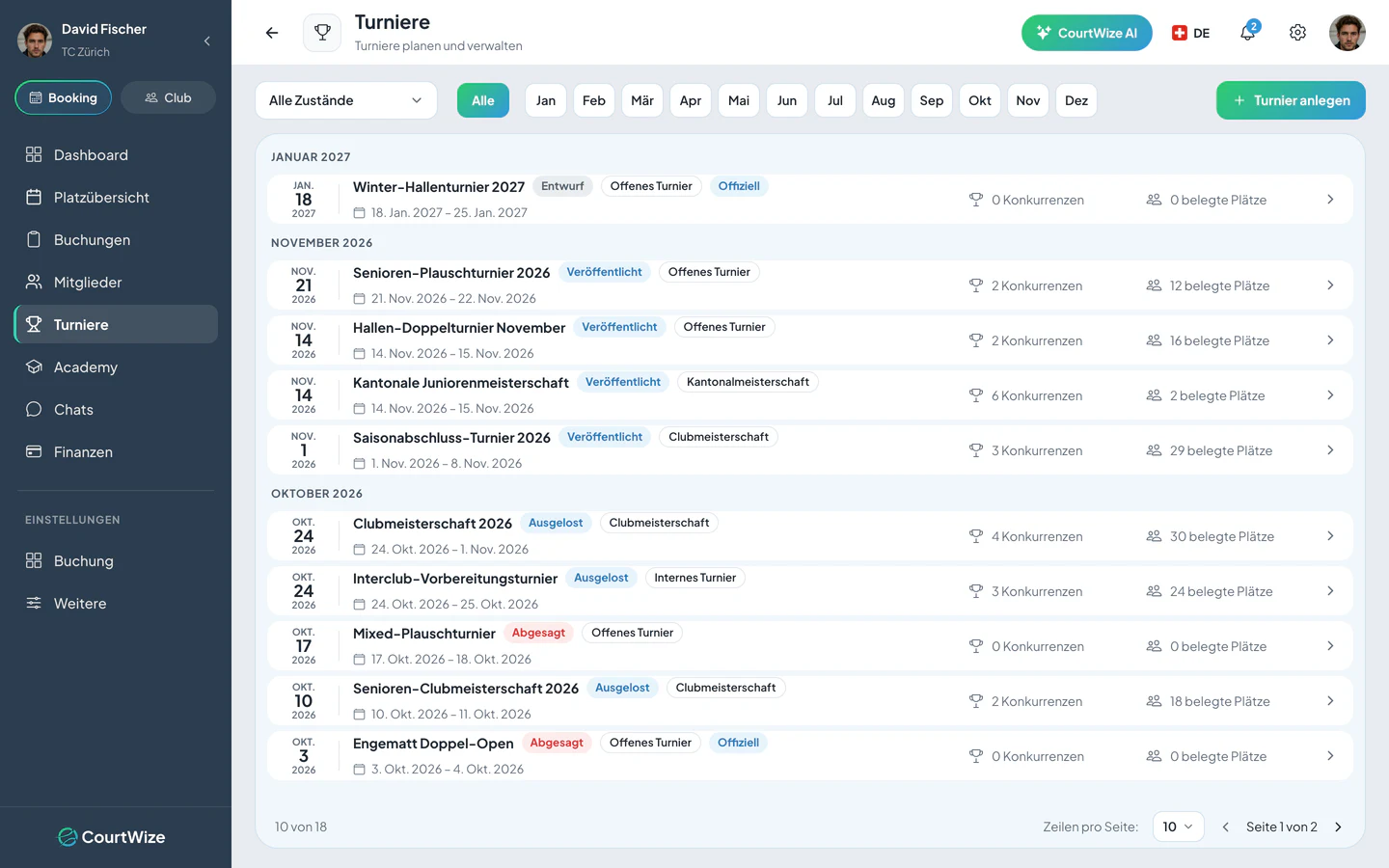The image size is (1389, 868).
Task: Go back using the arrow icon
Action: [272, 33]
